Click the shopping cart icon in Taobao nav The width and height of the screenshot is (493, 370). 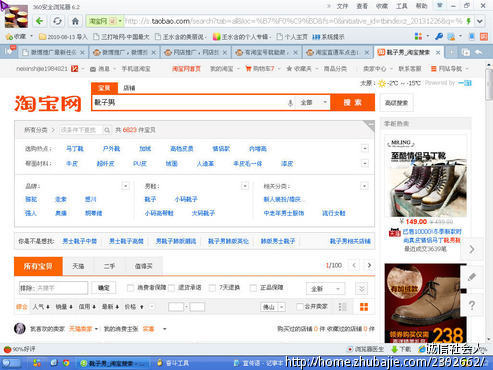tap(248, 69)
